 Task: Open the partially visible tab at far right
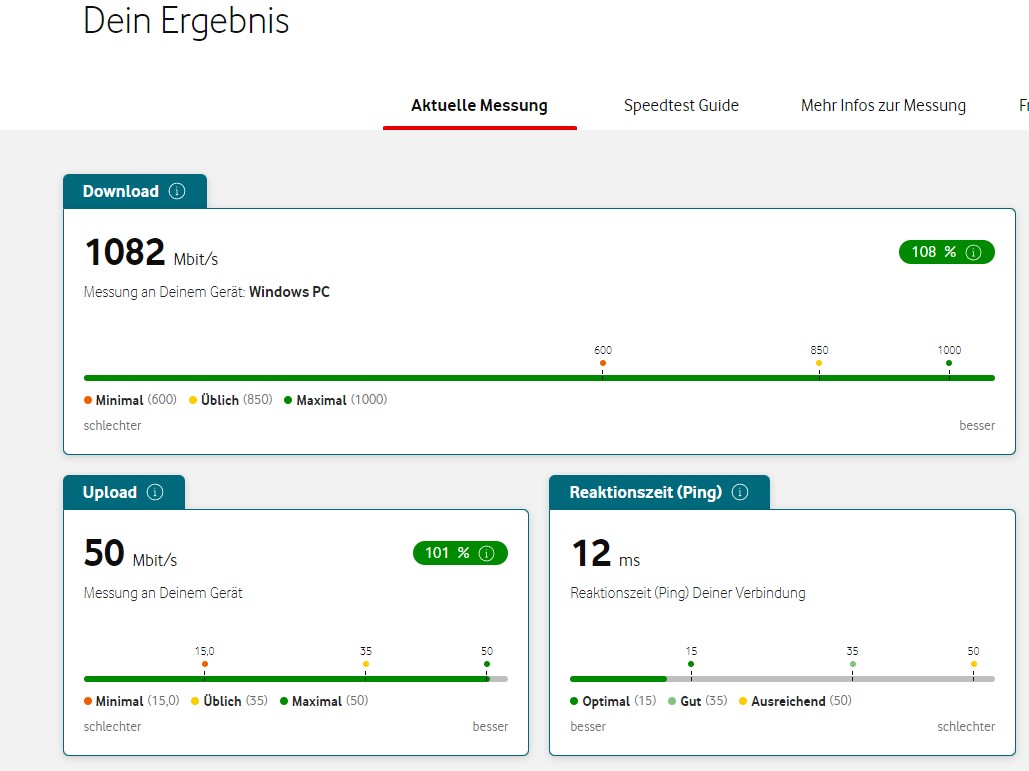pyautogui.click(x=1021, y=105)
